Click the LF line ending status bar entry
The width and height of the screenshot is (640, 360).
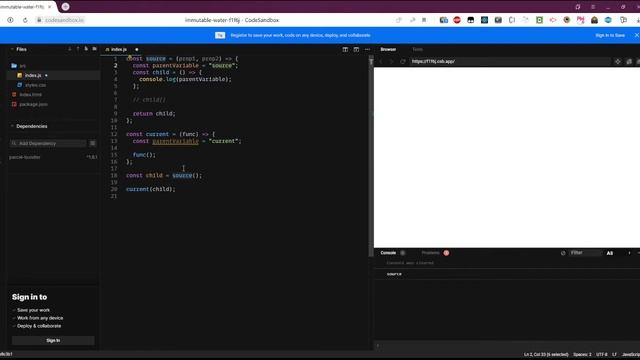pos(614,354)
